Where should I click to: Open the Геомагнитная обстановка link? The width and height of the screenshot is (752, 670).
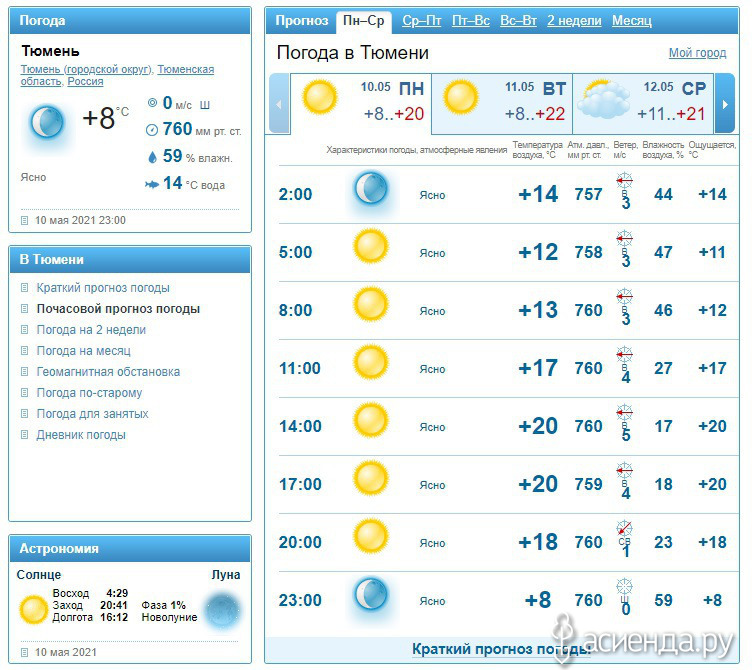[108, 372]
